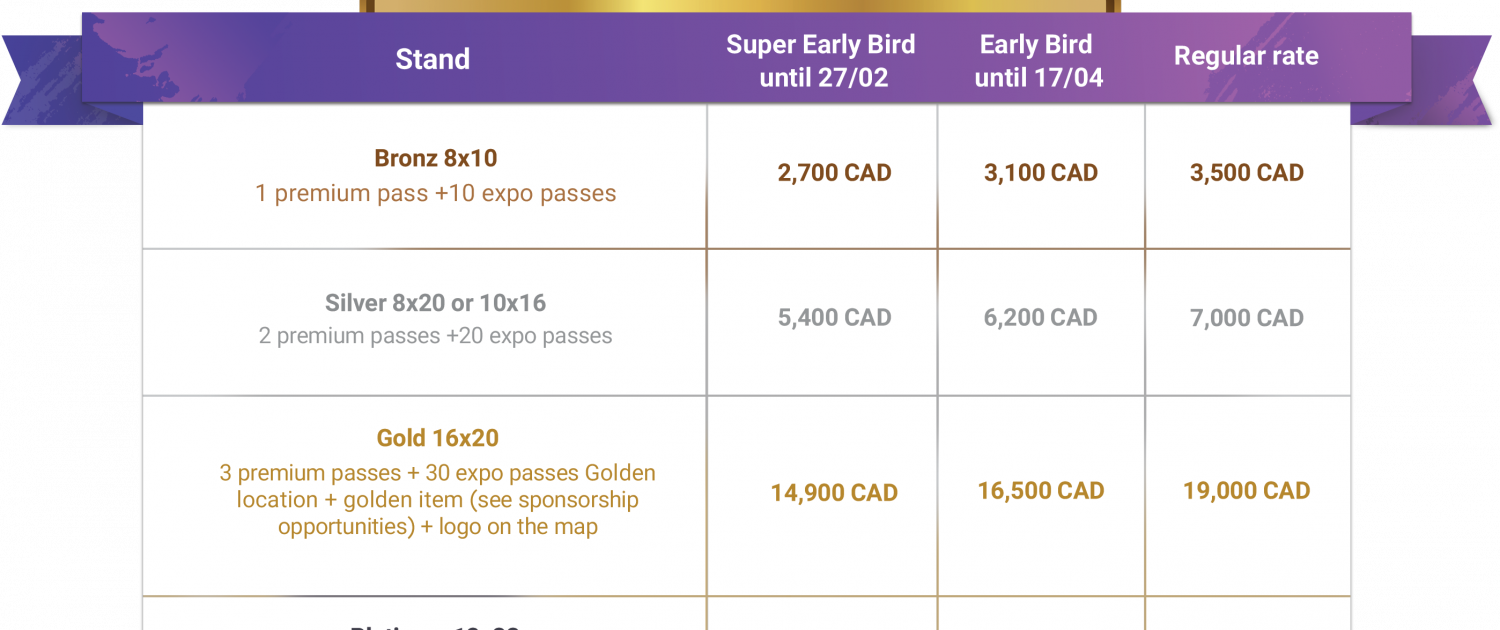Click the Early Bird until 17/04 header

(1037, 60)
